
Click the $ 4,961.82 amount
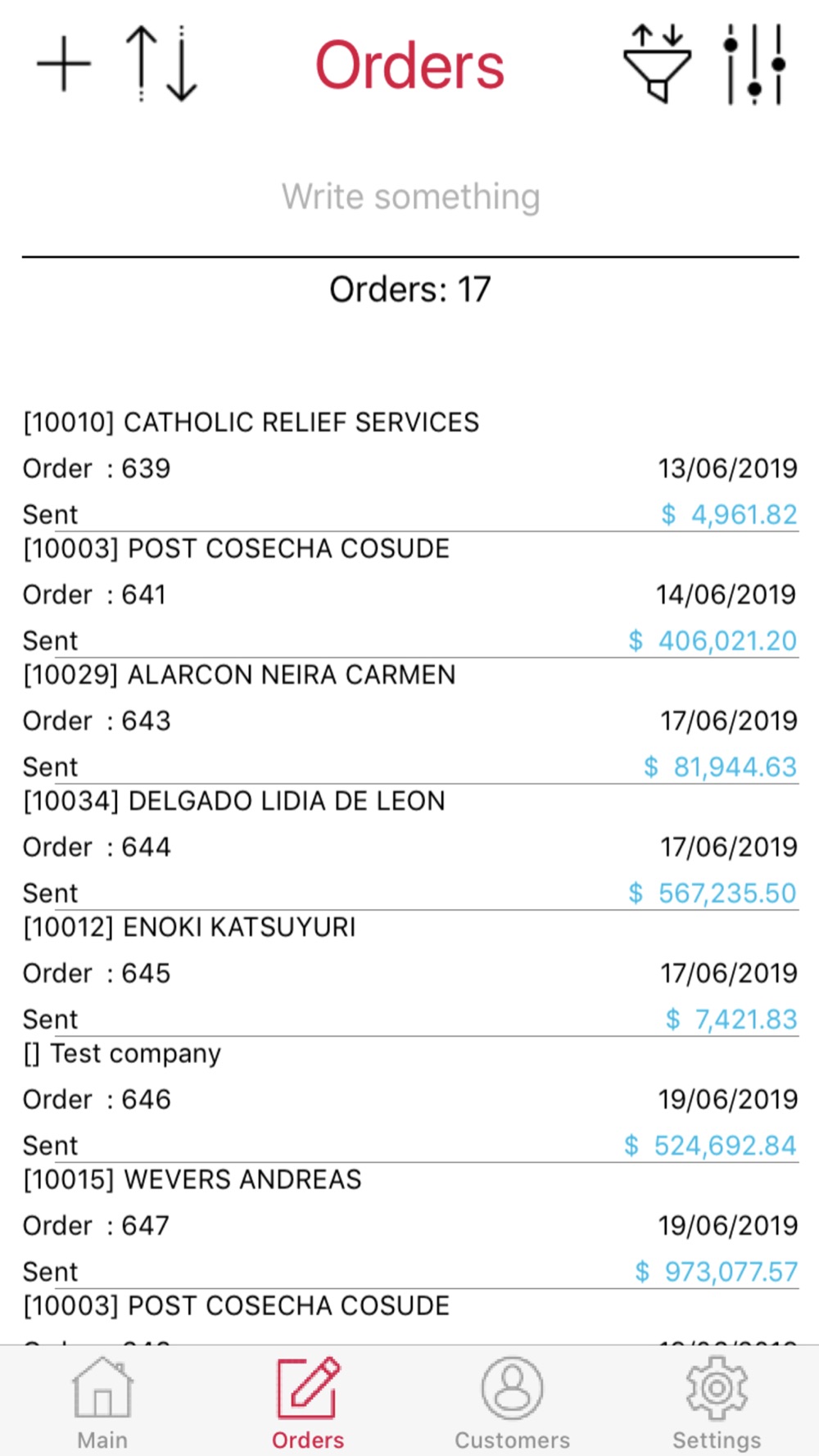[729, 514]
